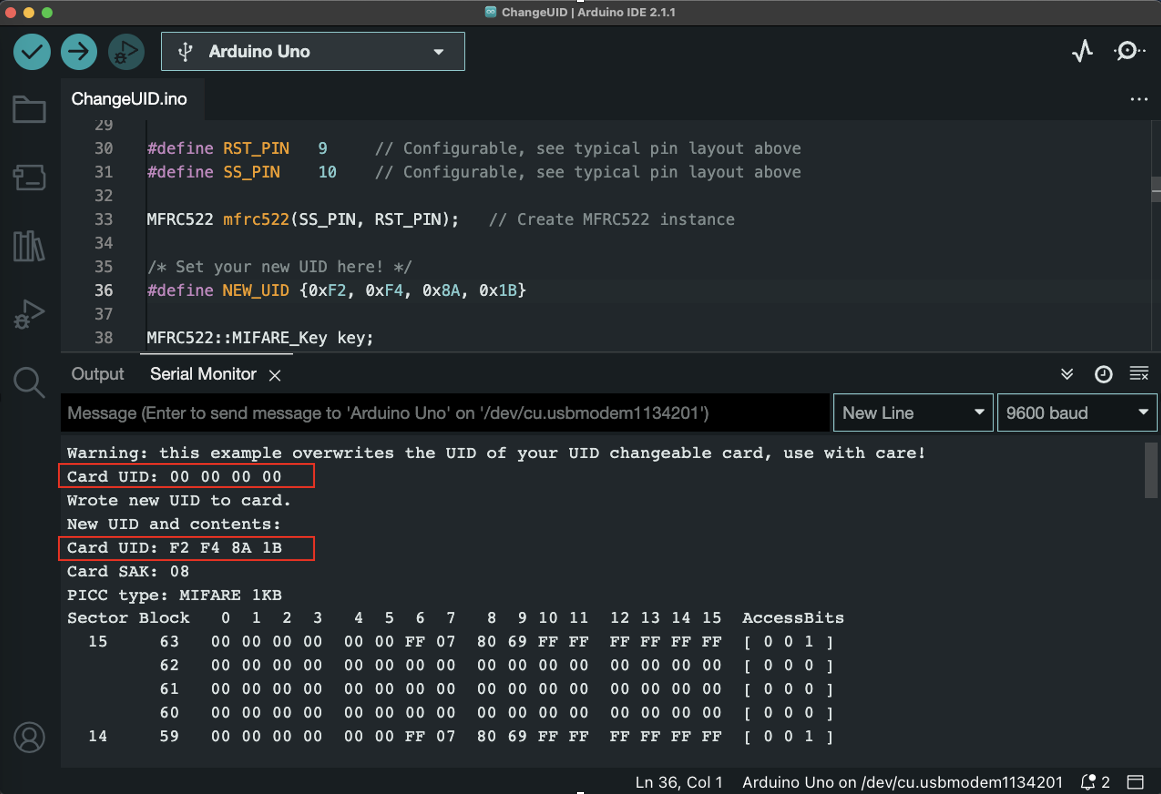Open the Boards Manager sidebar icon
This screenshot has height=794, width=1161.
click(30, 177)
